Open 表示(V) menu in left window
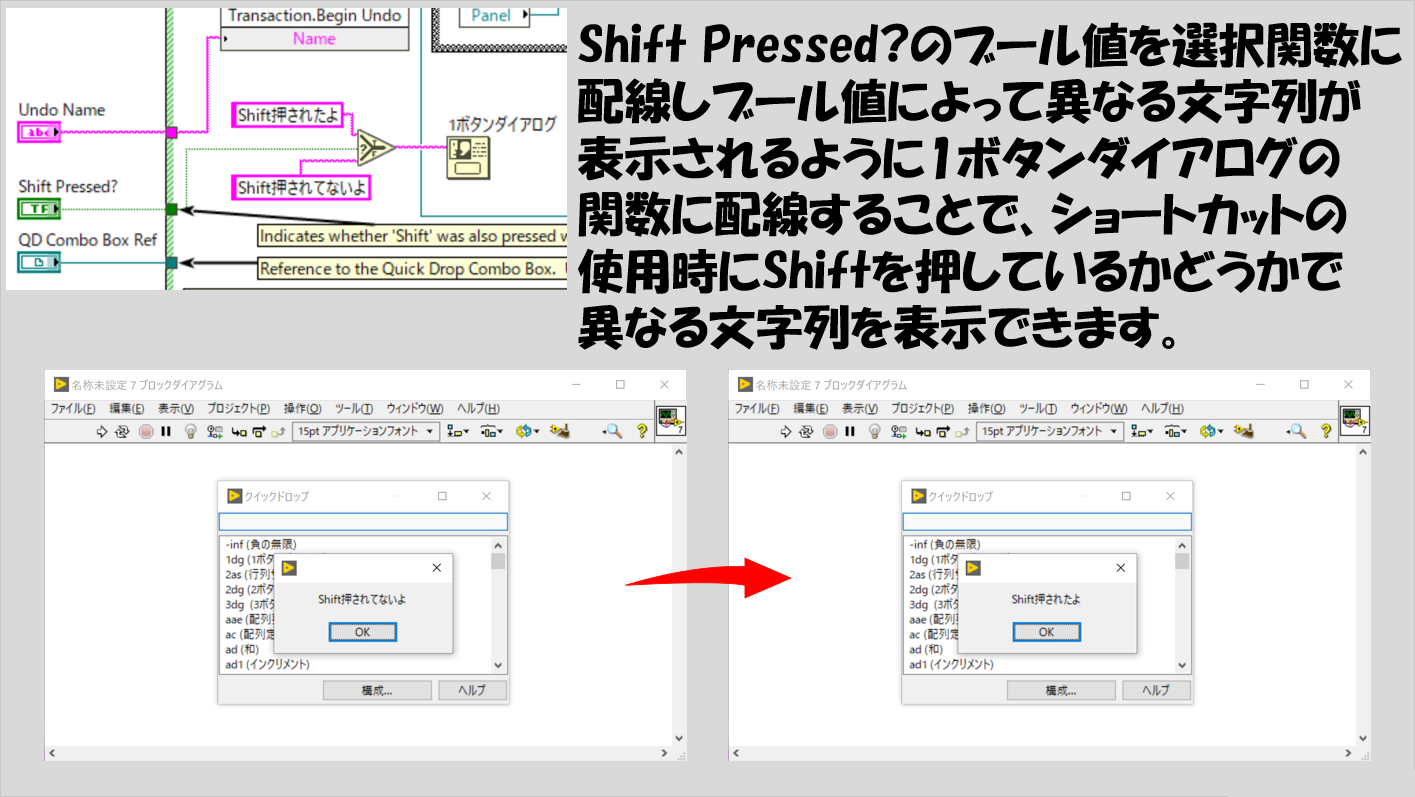 click(176, 408)
